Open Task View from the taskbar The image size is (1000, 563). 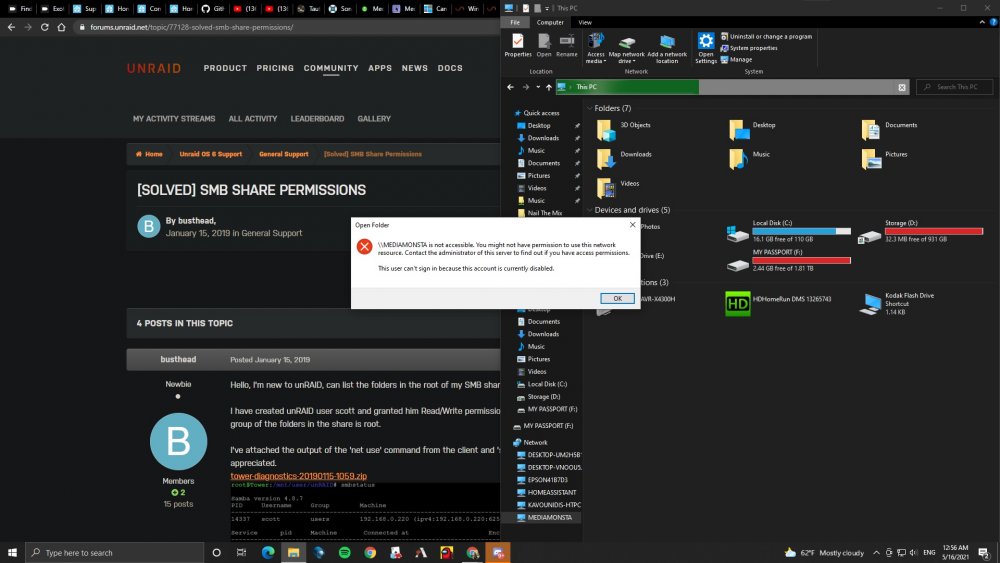[x=241, y=553]
